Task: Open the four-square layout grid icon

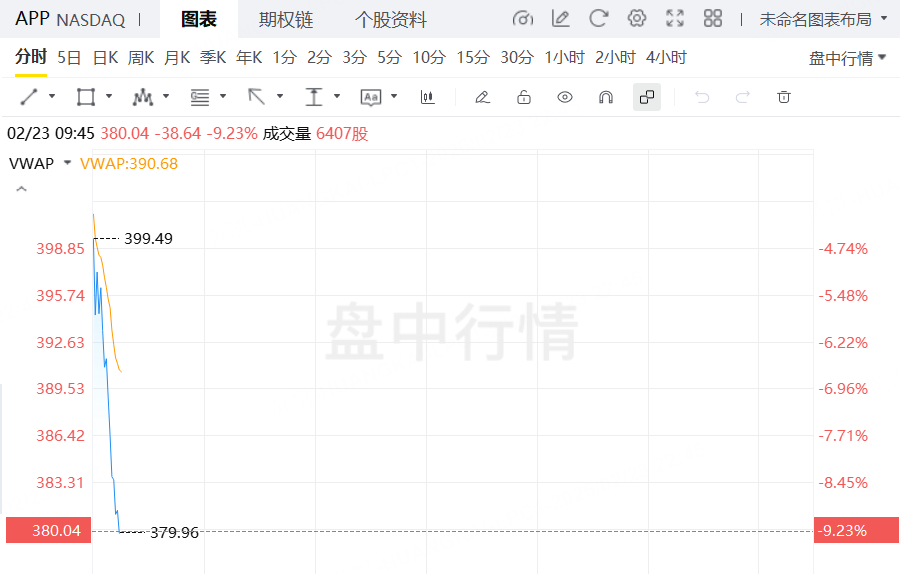Action: pos(713,18)
